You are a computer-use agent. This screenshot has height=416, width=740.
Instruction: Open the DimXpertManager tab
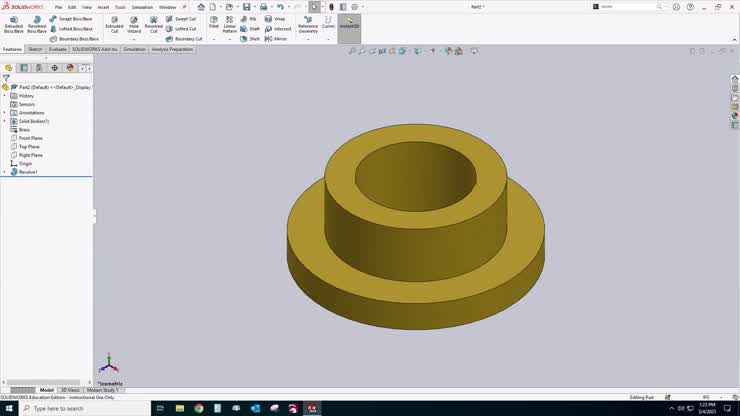[54, 68]
